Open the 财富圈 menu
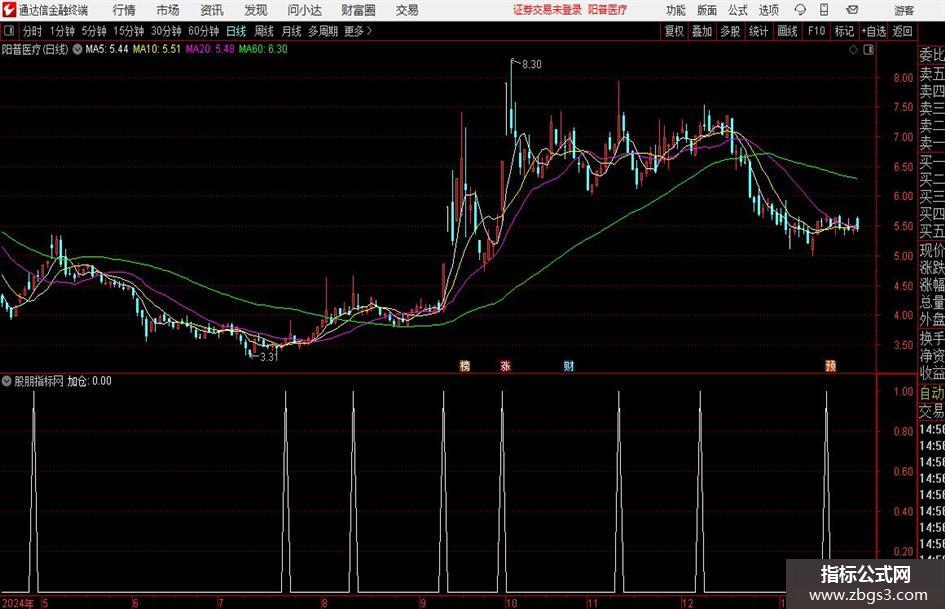The height and width of the screenshot is (609, 945). (x=358, y=10)
